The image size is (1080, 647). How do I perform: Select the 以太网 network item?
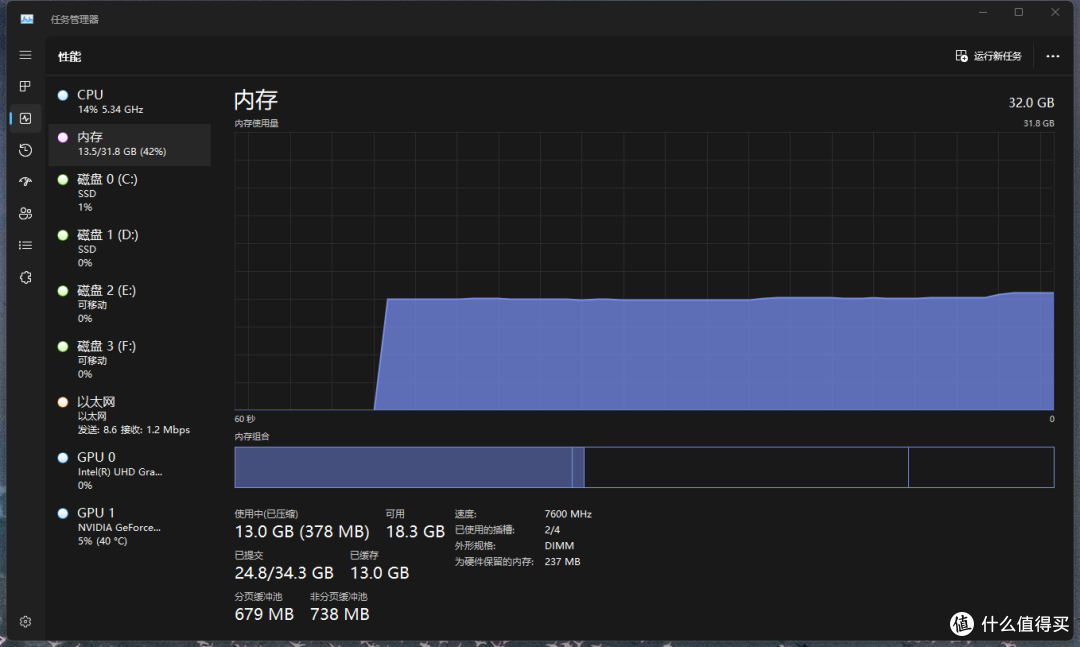click(x=129, y=415)
